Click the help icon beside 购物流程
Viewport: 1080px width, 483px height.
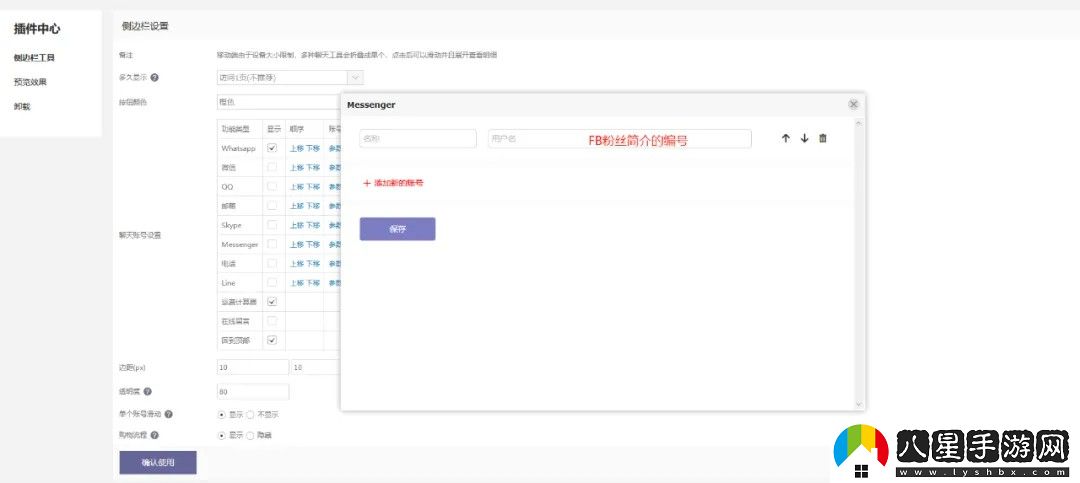(155, 435)
